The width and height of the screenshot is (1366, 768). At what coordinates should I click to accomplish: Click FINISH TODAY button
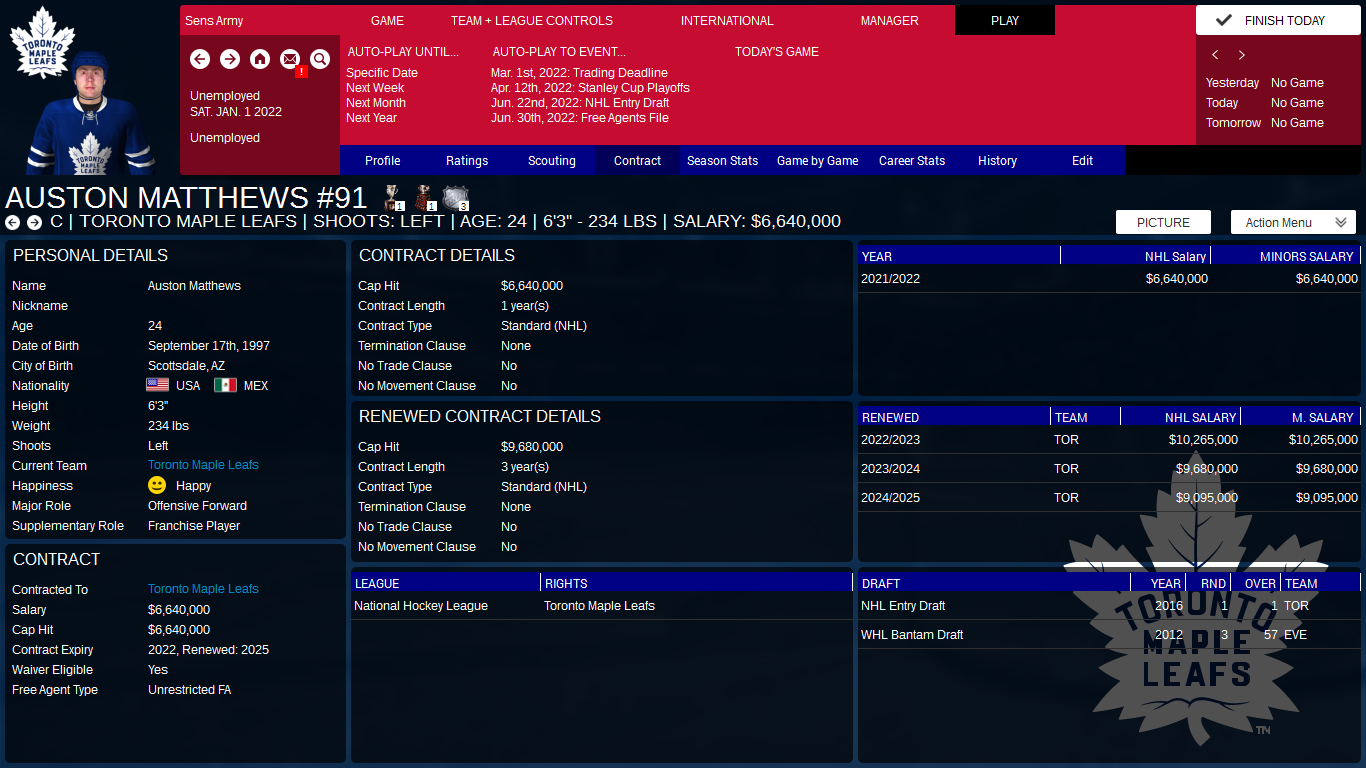pos(1278,20)
